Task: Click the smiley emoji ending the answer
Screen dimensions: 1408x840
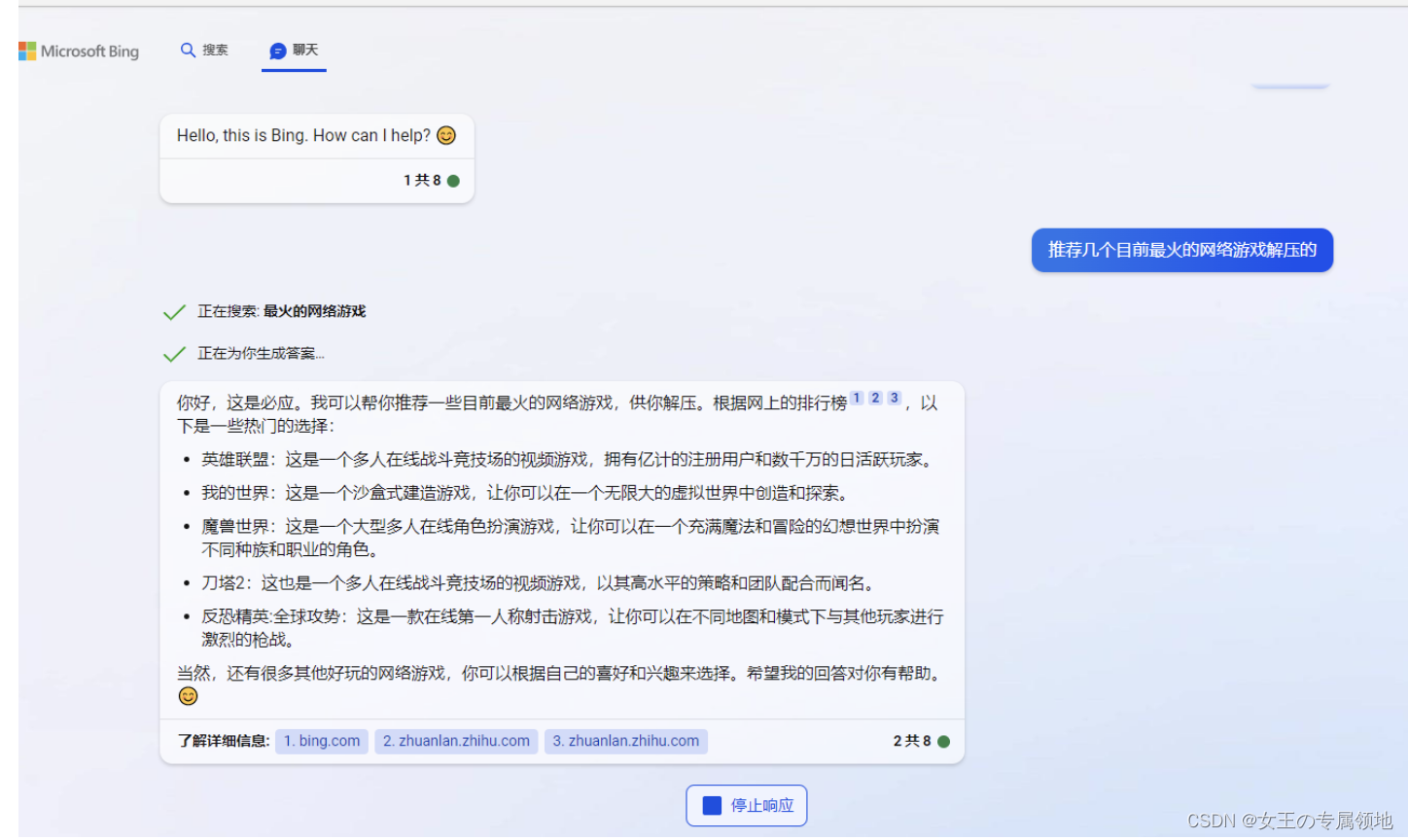Action: (x=189, y=696)
